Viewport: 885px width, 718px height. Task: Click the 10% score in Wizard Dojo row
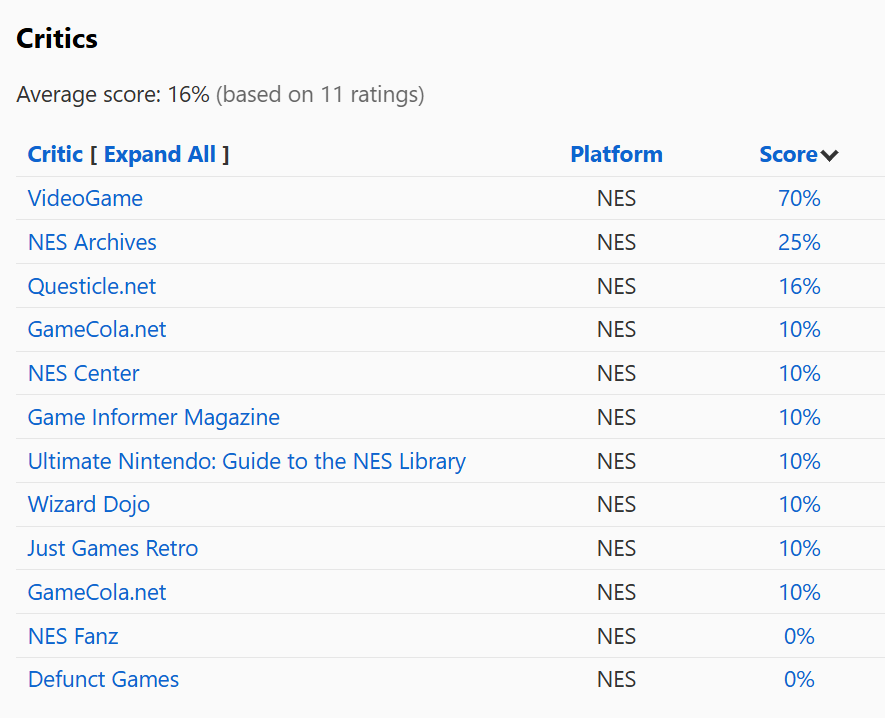(799, 504)
